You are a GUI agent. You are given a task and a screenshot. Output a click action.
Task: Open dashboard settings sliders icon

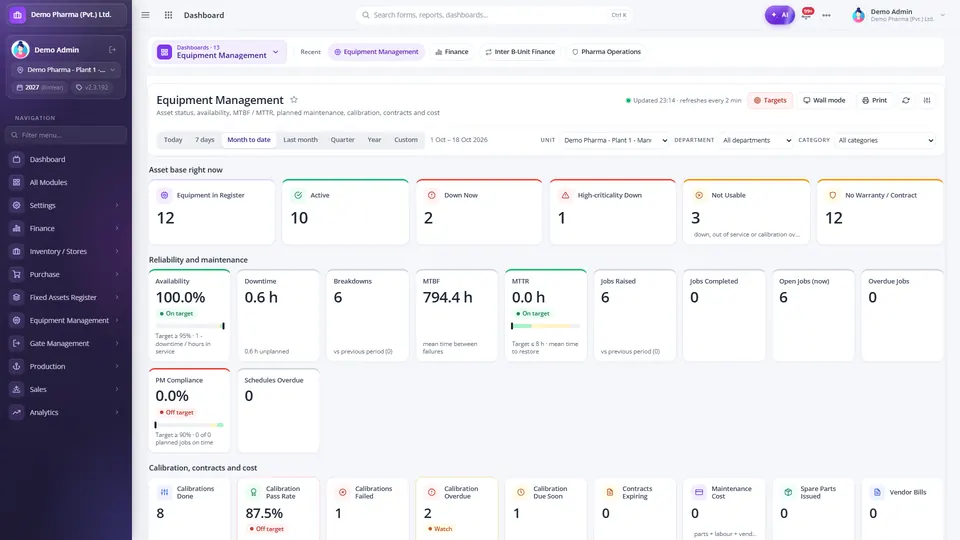click(x=927, y=100)
